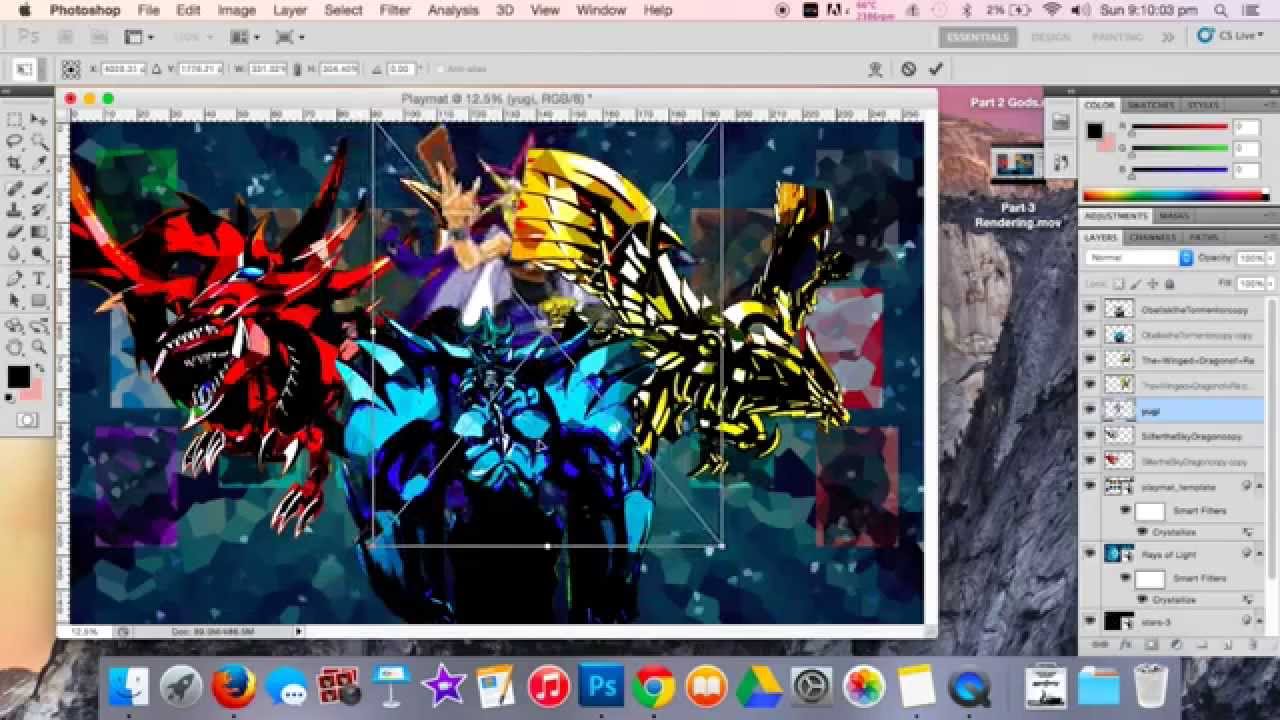Image resolution: width=1280 pixels, height=720 pixels.
Task: Toggle Smart Filters visibility under playmat_template
Action: click(1125, 510)
